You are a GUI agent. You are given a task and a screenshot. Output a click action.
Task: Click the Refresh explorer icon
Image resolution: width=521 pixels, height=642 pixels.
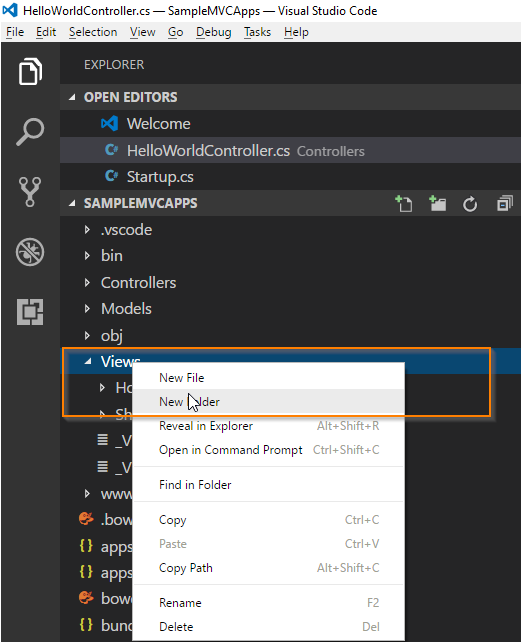(x=470, y=204)
